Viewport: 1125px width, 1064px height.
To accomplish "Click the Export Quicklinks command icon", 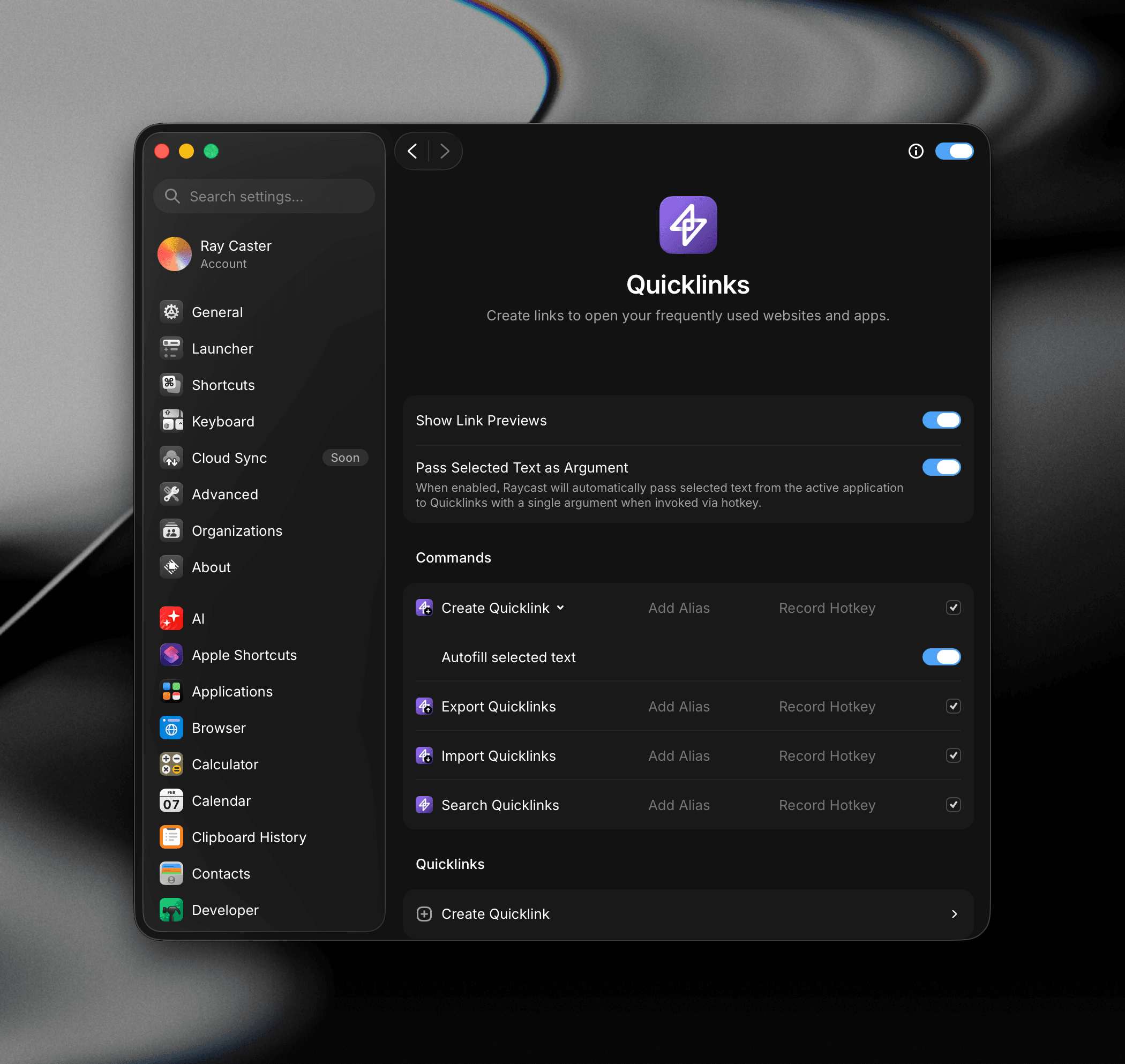I will (x=424, y=706).
